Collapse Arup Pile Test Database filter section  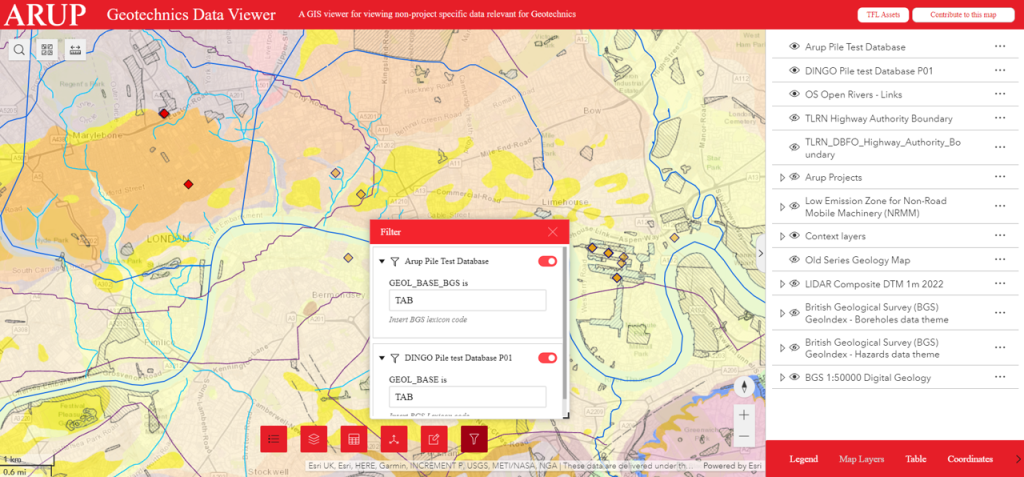[382, 261]
